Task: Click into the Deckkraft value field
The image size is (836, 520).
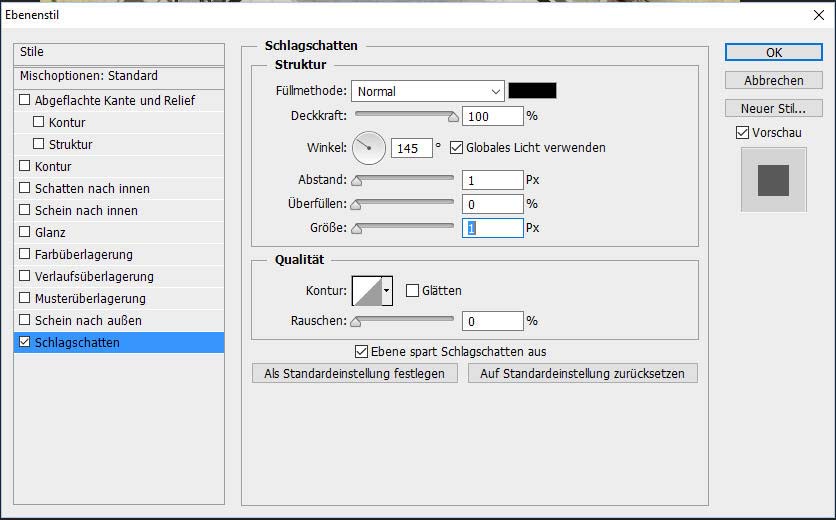Action: click(492, 117)
